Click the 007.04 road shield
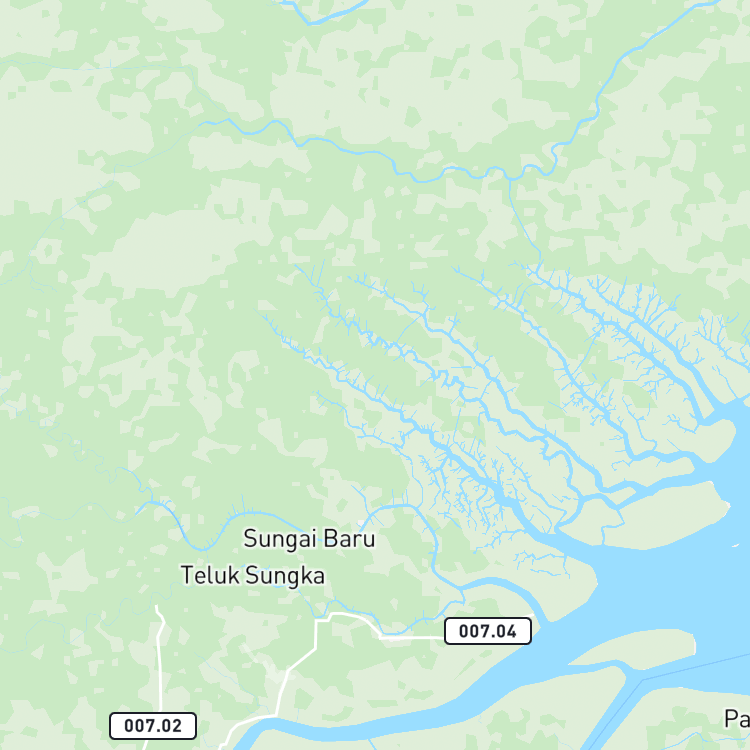Image resolution: width=750 pixels, height=750 pixels. 487,631
